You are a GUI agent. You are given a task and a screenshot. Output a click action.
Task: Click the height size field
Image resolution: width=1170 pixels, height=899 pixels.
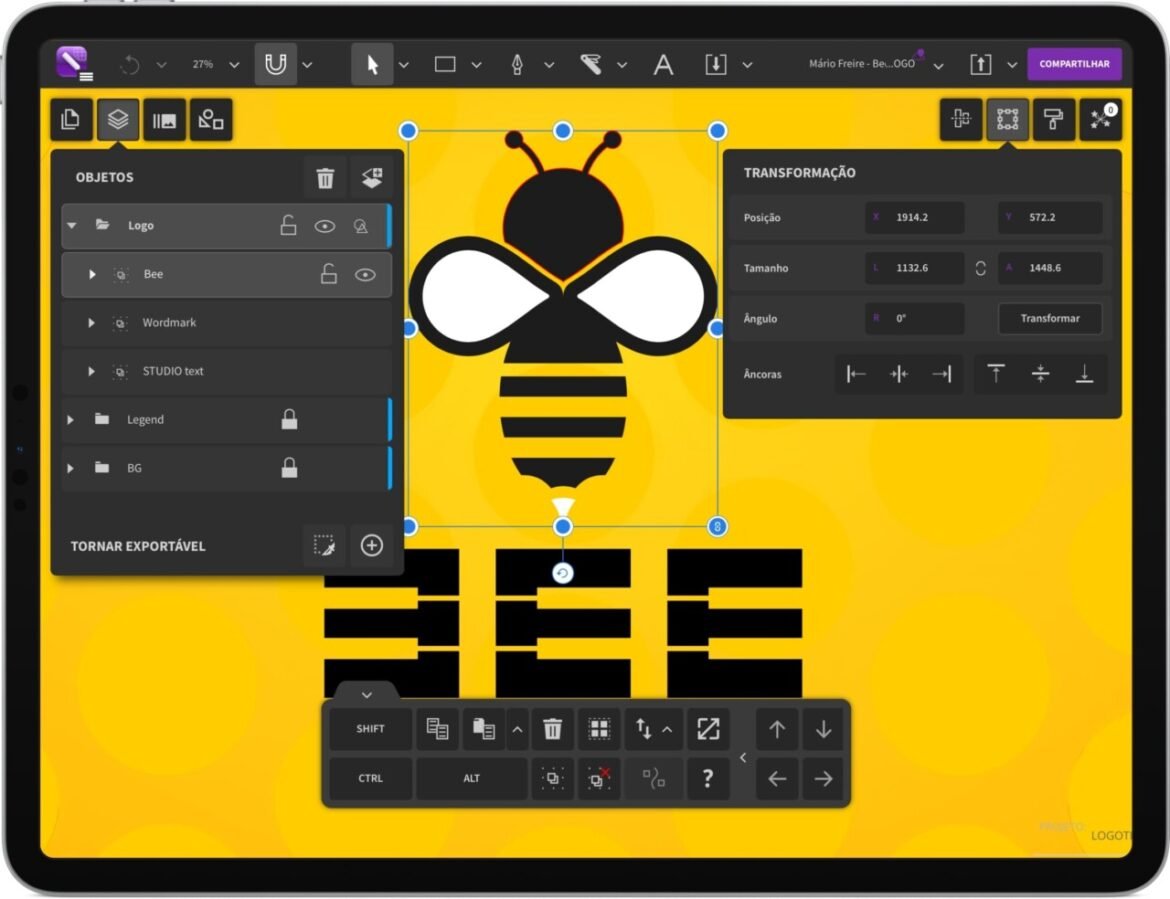1051,268
